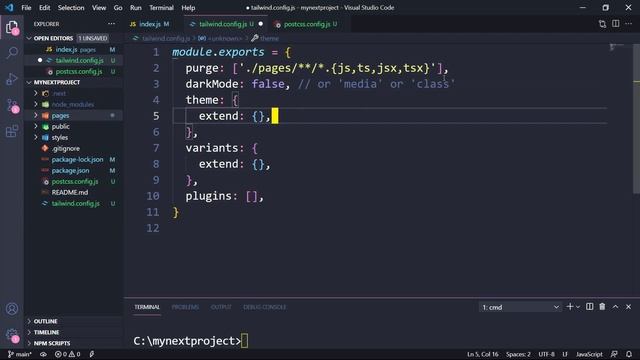Maximize the terminal panel size
Screen dimensions: 640x360
tap(615, 307)
